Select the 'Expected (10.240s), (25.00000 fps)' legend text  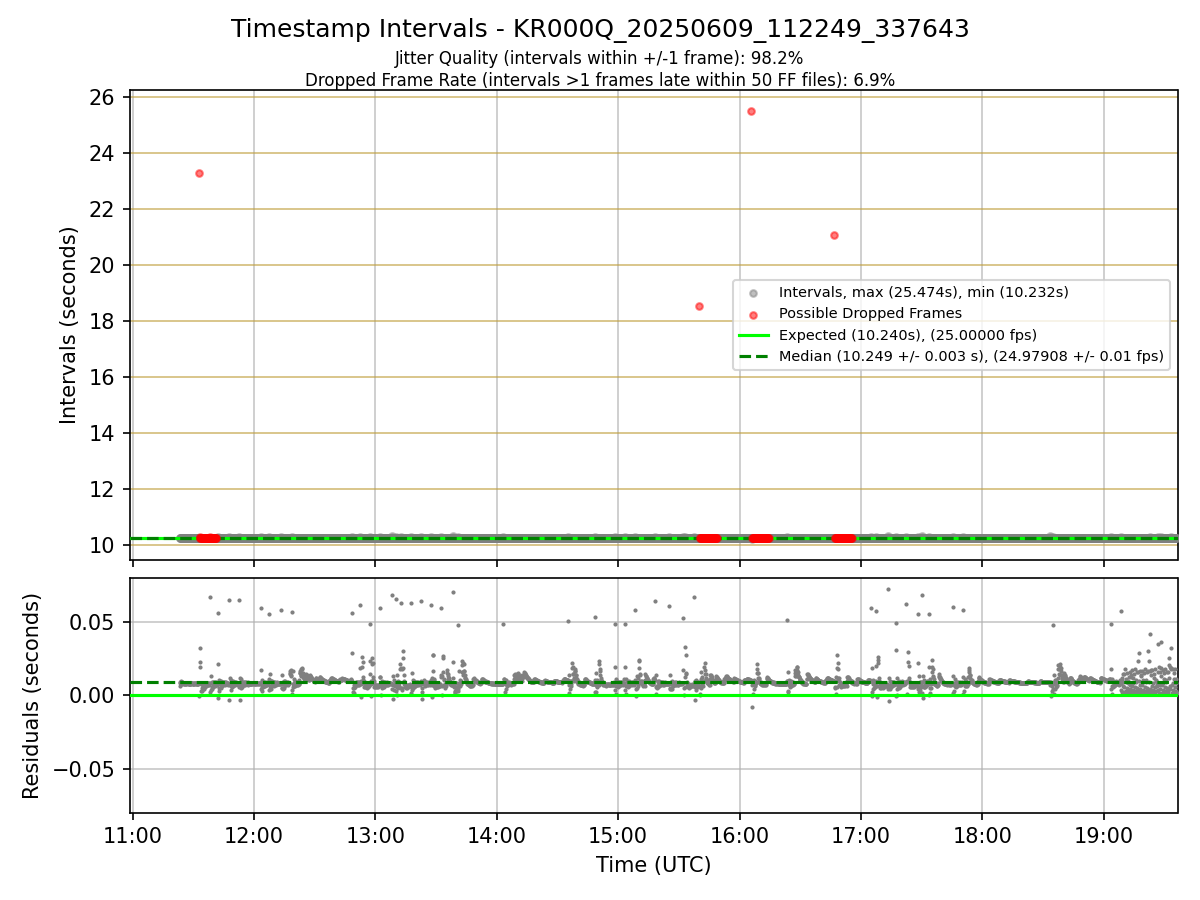click(x=908, y=335)
